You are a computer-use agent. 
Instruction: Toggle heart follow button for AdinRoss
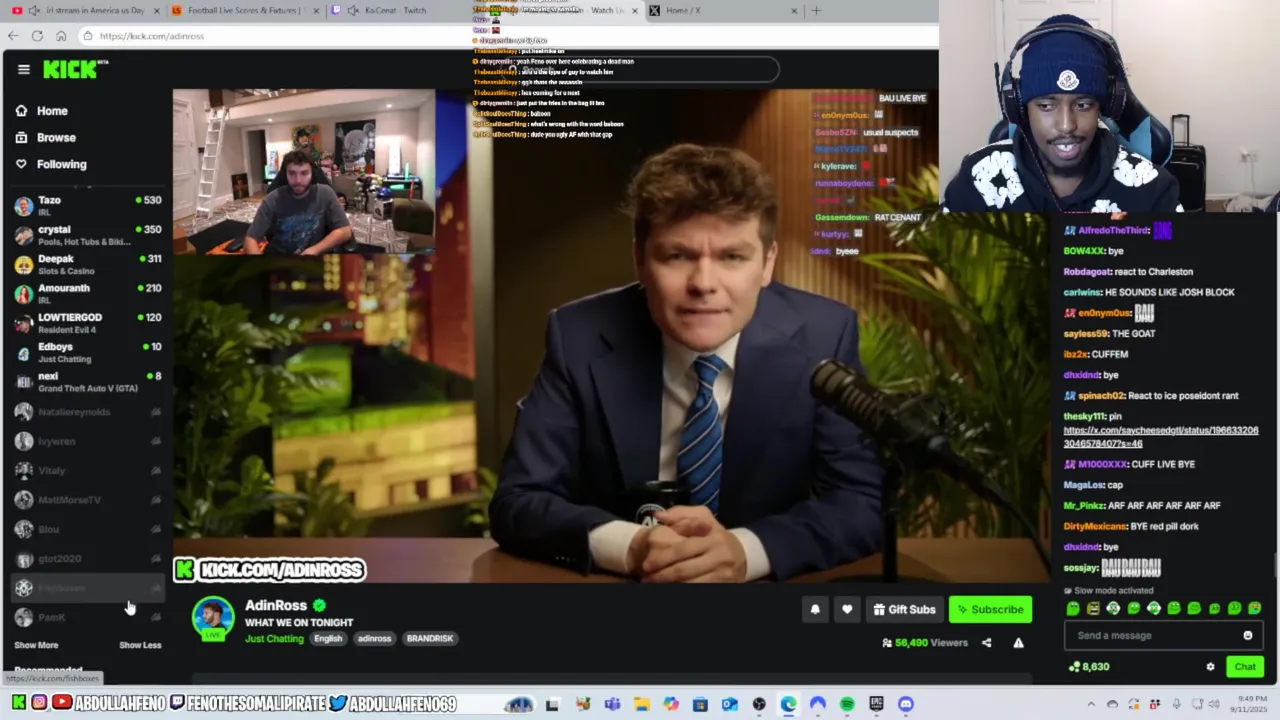847,609
